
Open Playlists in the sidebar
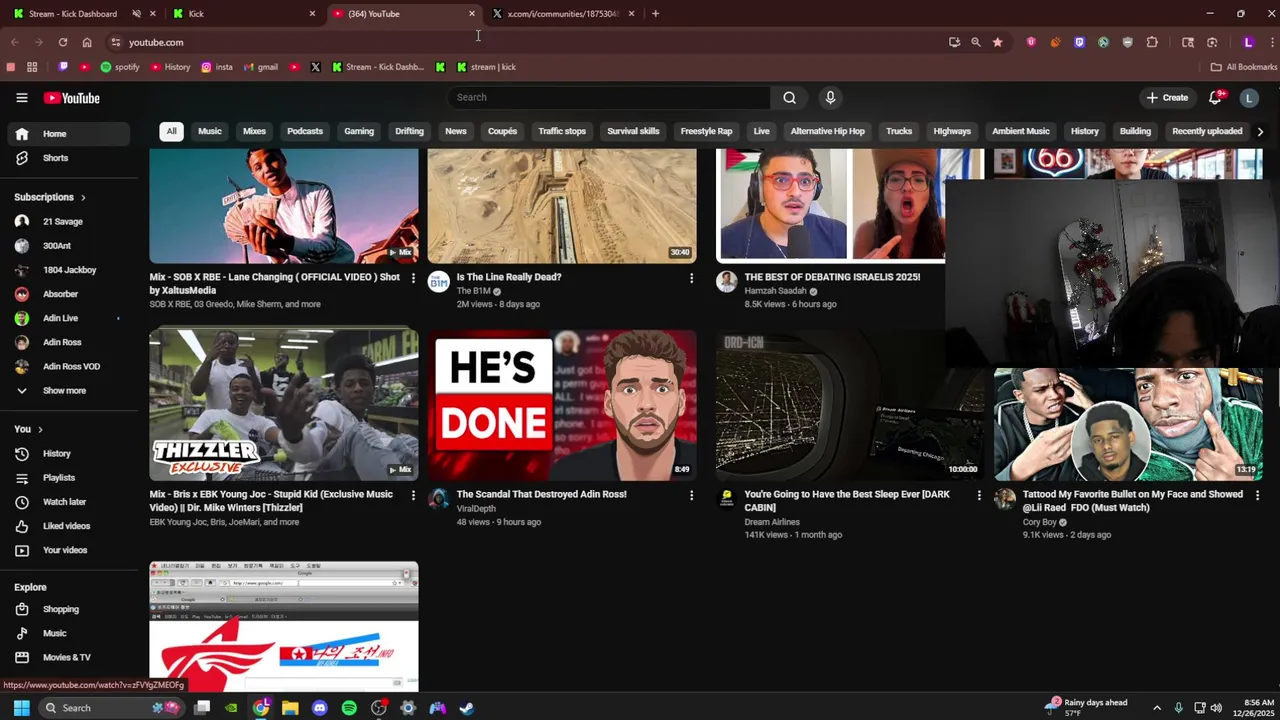pyautogui.click(x=69, y=478)
